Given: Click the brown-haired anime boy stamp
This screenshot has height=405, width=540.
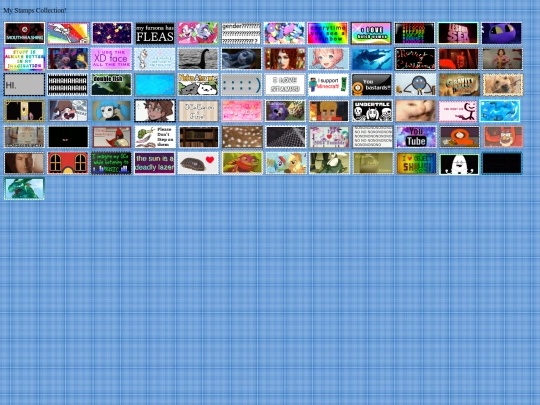Looking at the screenshot, I should [x=155, y=111].
